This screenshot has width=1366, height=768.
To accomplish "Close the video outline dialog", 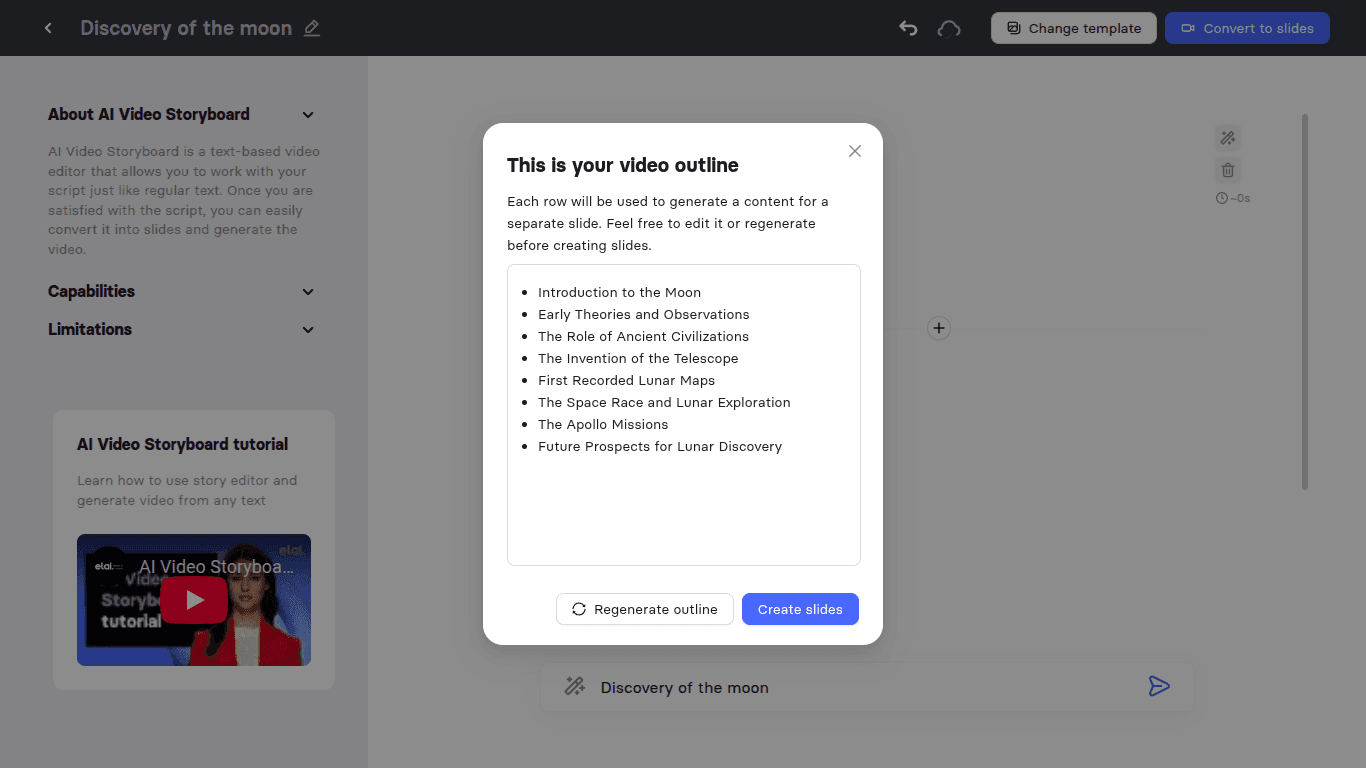I will (854, 151).
